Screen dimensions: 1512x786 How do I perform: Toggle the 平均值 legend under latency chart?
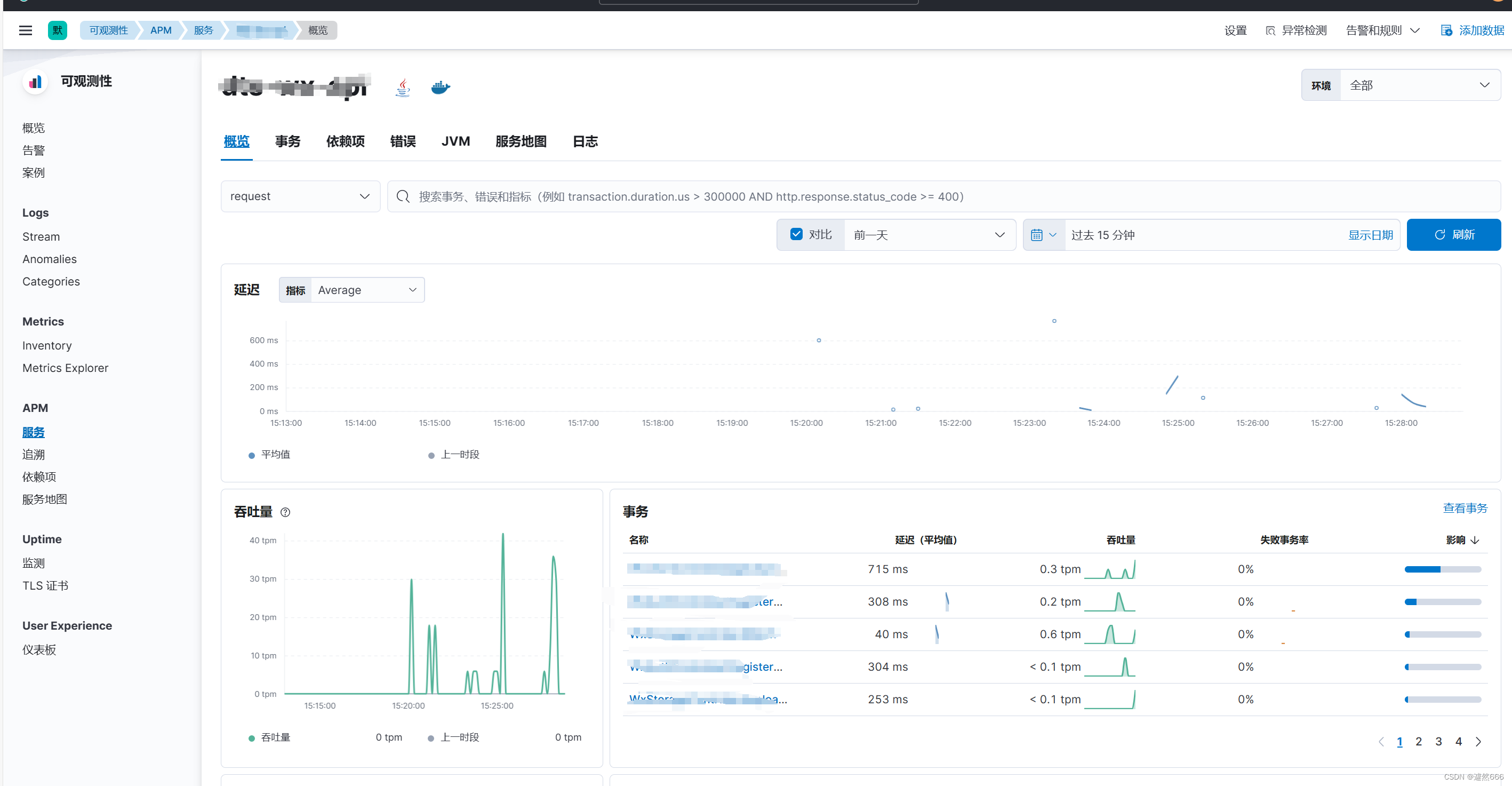(x=275, y=454)
